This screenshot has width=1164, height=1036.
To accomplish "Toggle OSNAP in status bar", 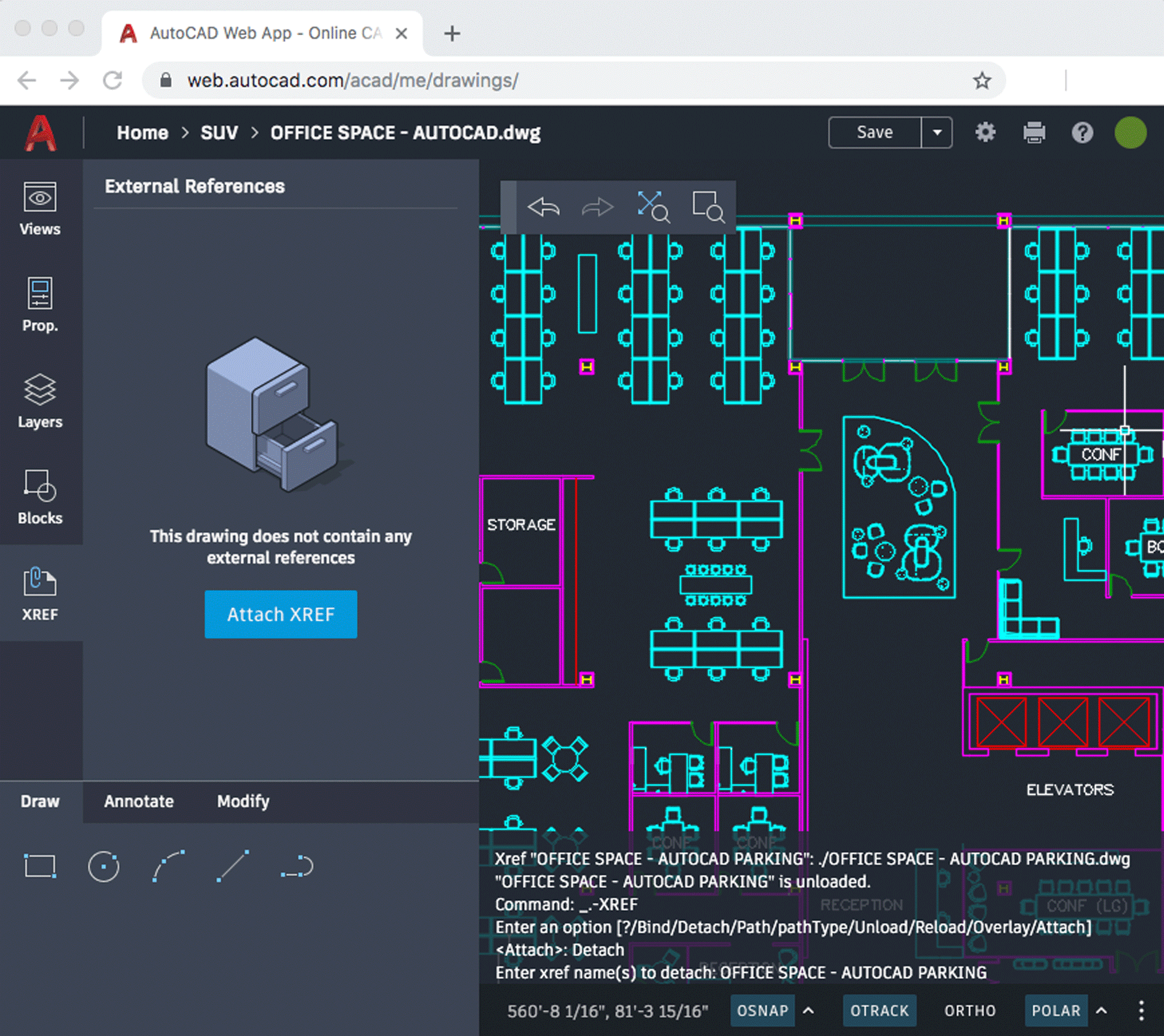I will coord(762,1011).
